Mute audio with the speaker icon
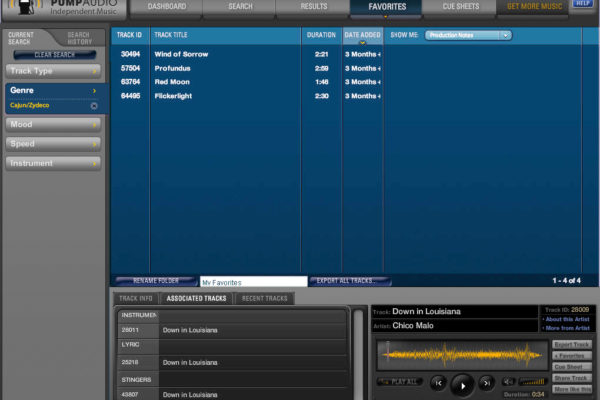Image resolution: width=600 pixels, height=400 pixels. pos(509,382)
